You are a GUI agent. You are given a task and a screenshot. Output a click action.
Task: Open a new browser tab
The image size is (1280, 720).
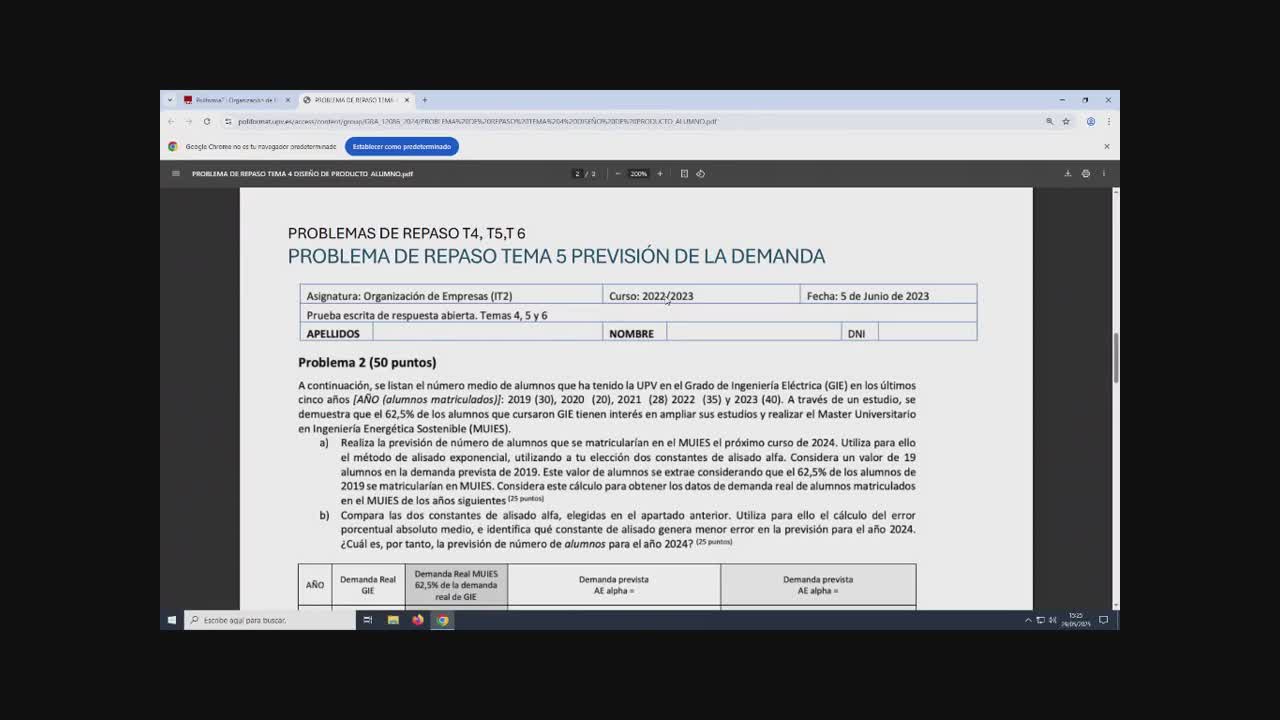424,100
